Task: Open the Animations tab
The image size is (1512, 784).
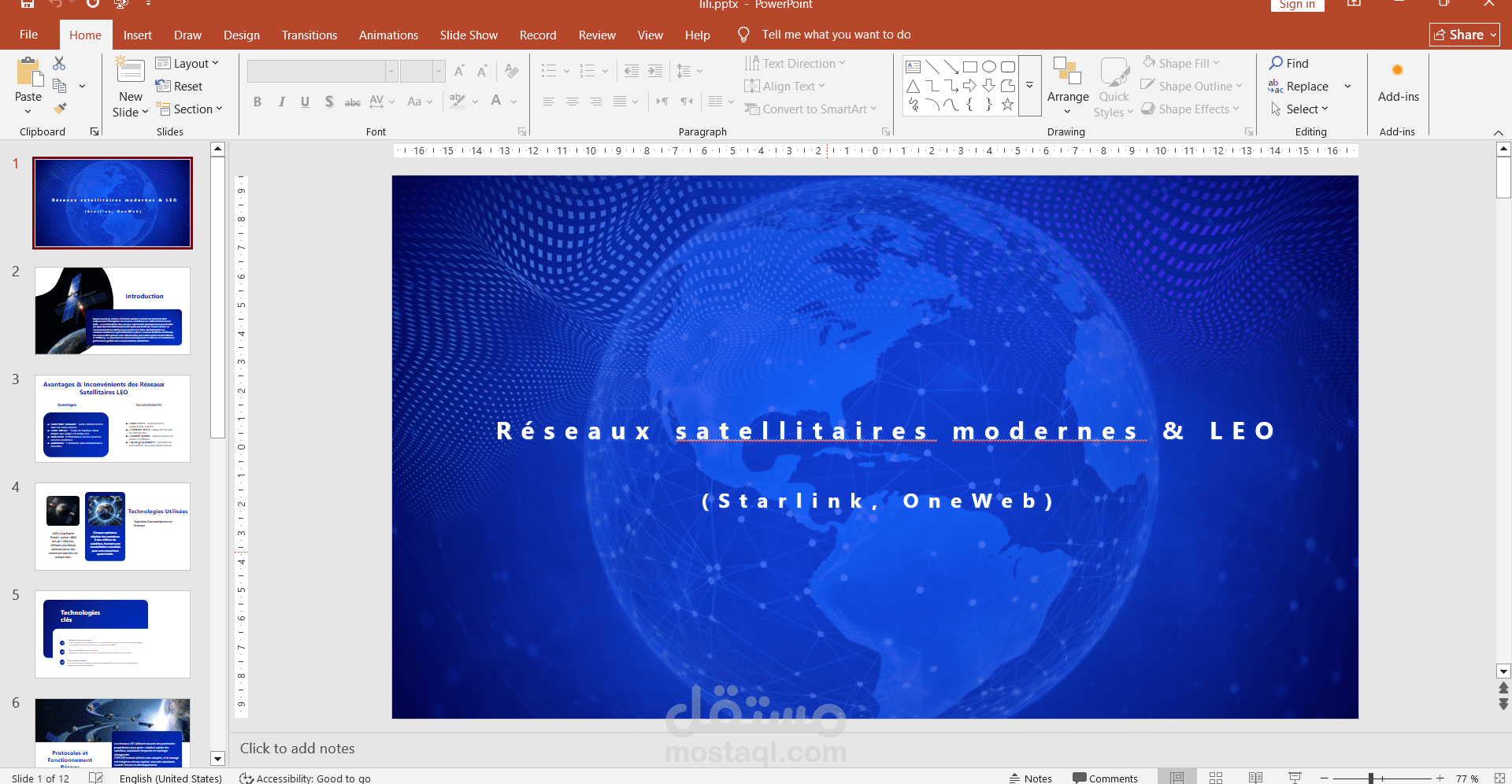Action: [388, 35]
